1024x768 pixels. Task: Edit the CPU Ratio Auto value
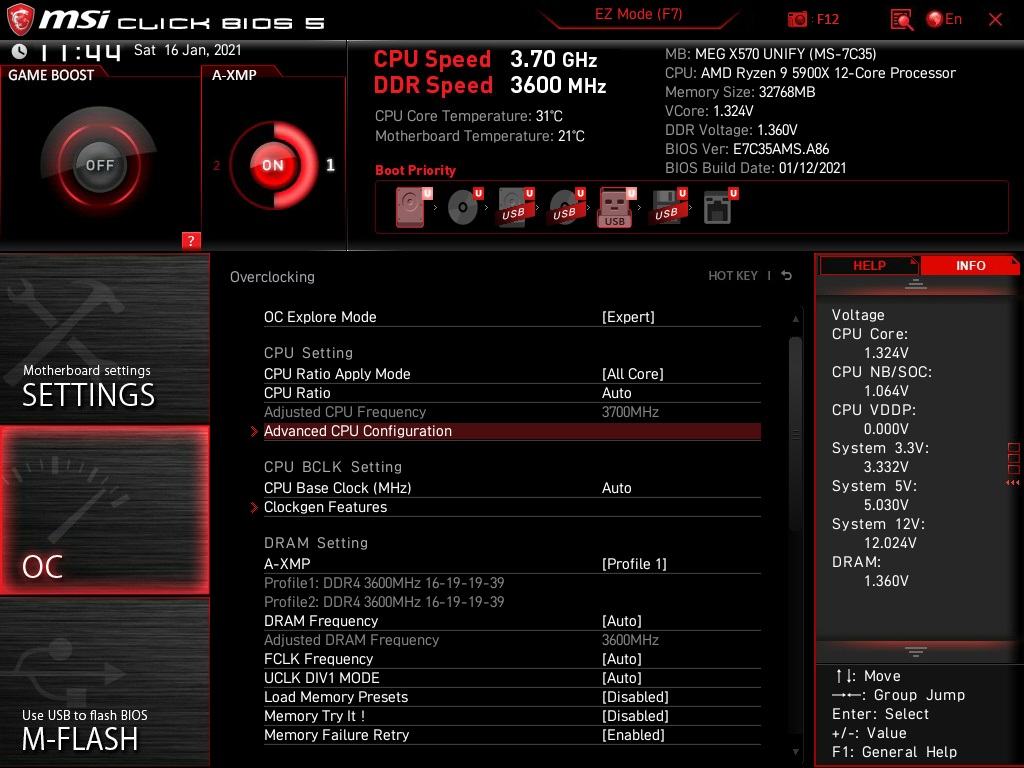point(512,392)
